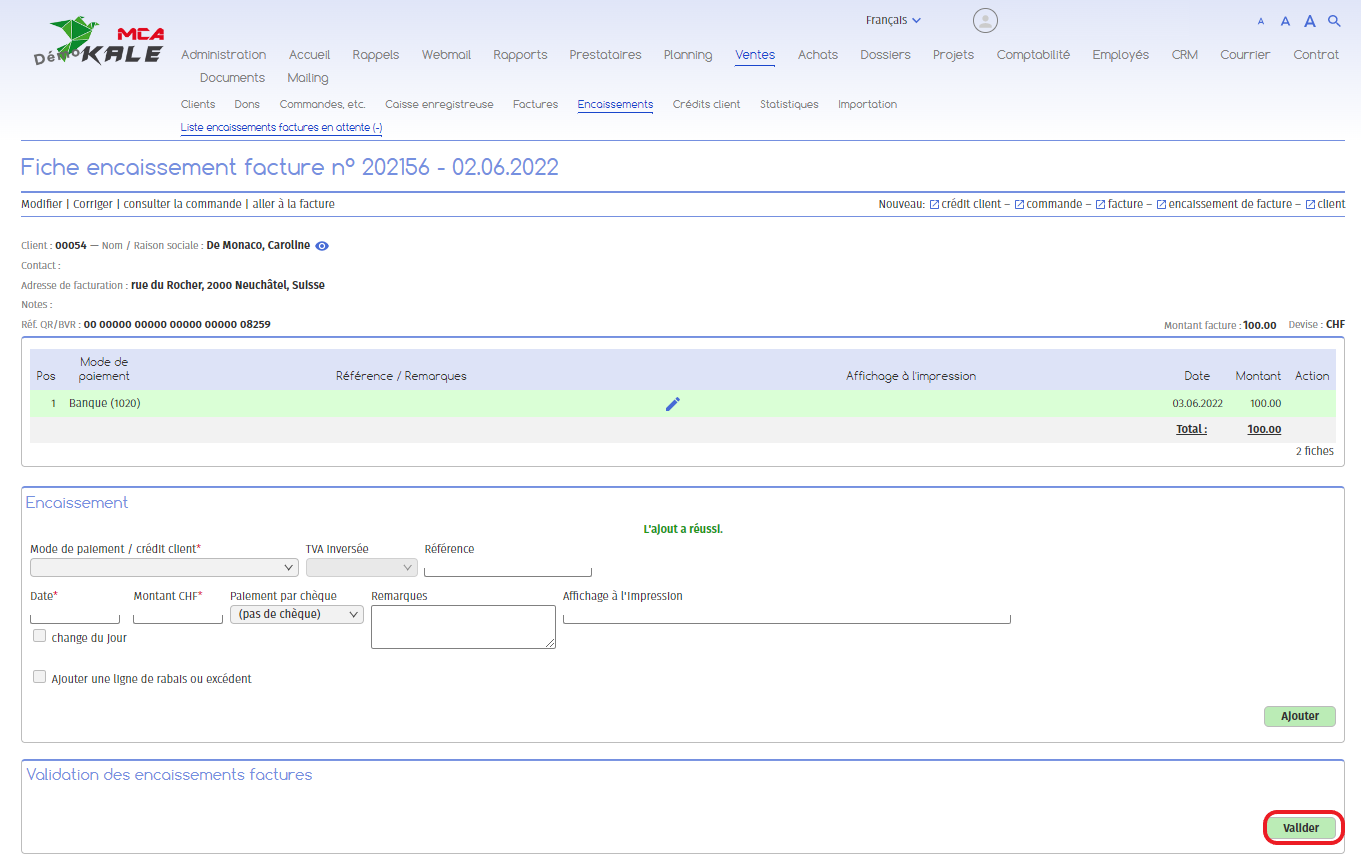
Task: Expand the Paiement par chèque dropdown
Action: pos(296,614)
